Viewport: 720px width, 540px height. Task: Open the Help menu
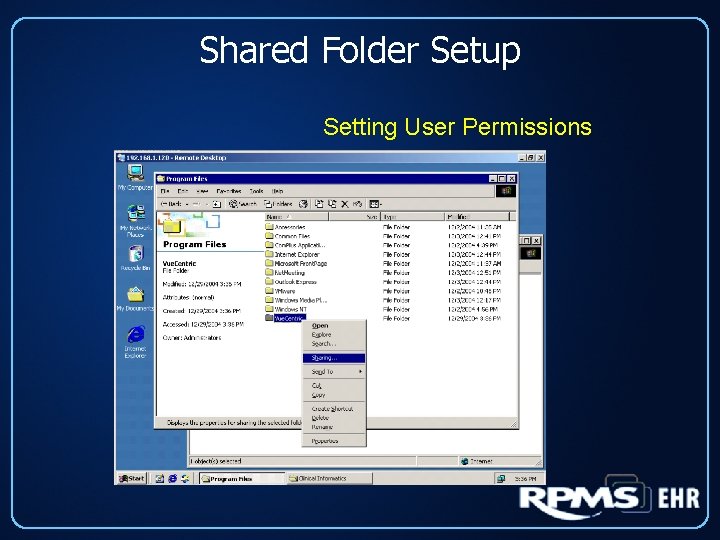click(277, 191)
